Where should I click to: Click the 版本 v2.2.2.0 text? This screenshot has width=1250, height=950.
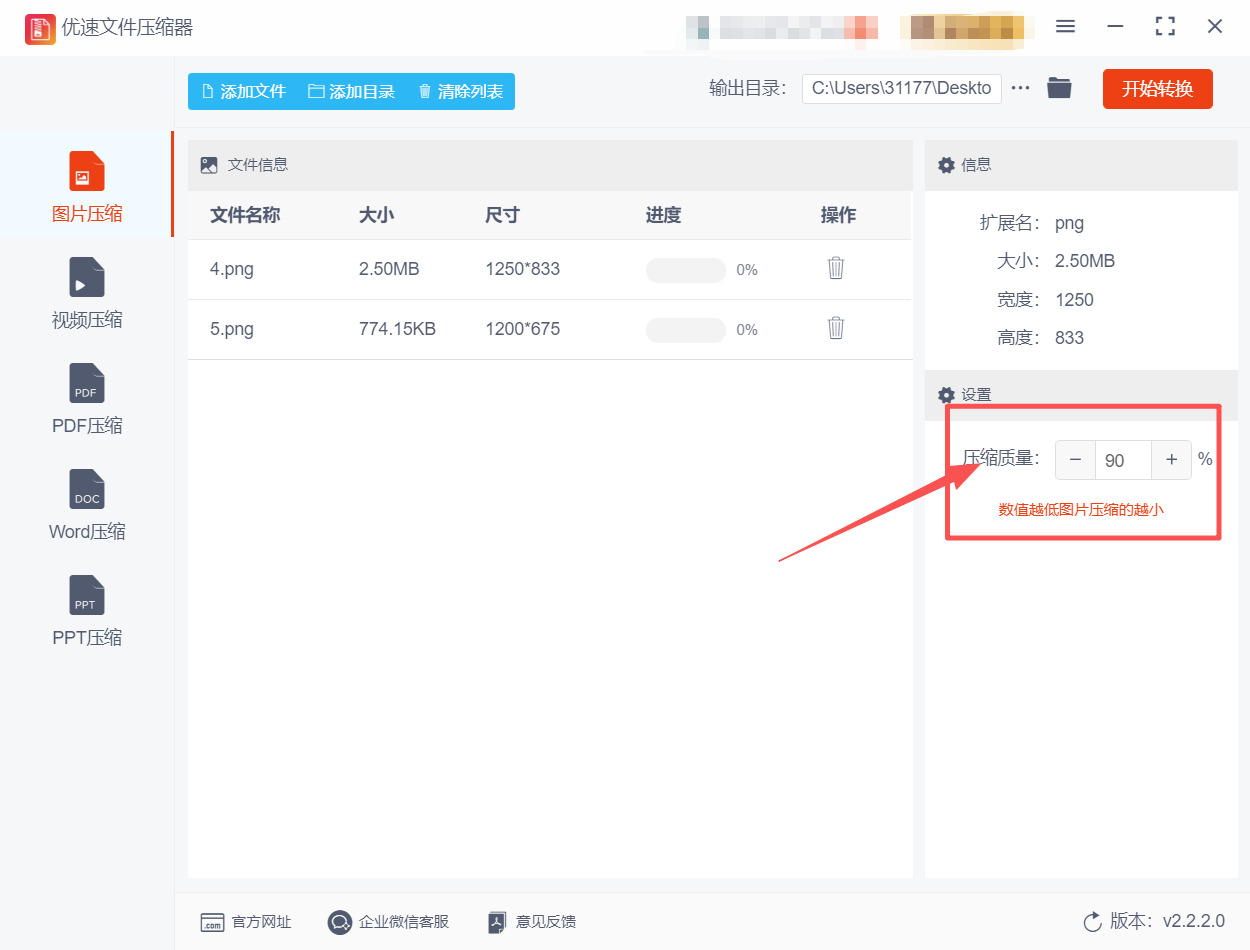coord(1167,921)
